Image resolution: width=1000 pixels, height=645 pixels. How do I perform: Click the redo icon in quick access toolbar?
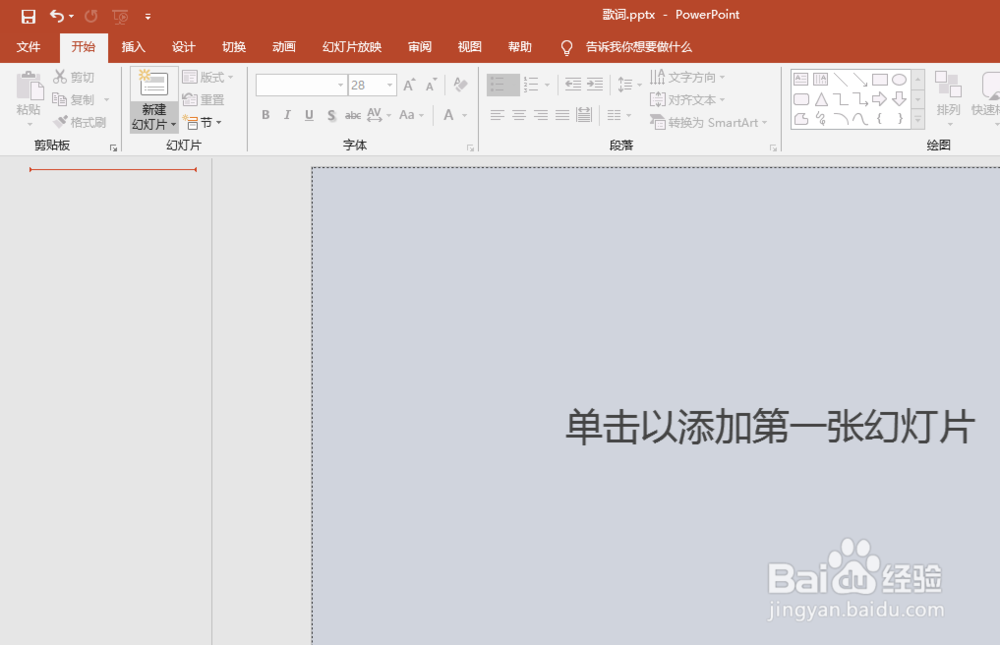coord(91,16)
